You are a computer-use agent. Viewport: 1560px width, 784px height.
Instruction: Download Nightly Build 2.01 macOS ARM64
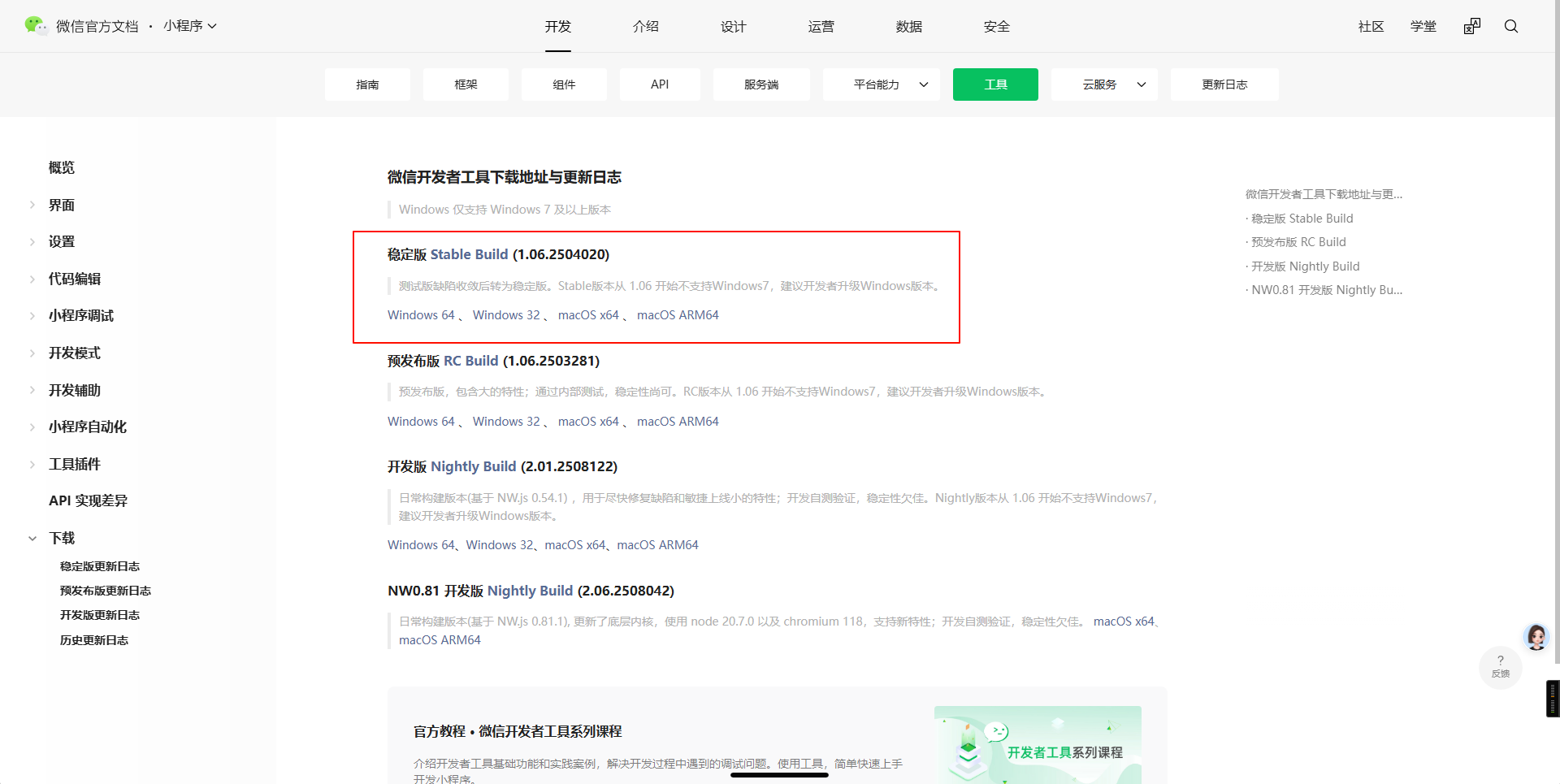click(657, 545)
